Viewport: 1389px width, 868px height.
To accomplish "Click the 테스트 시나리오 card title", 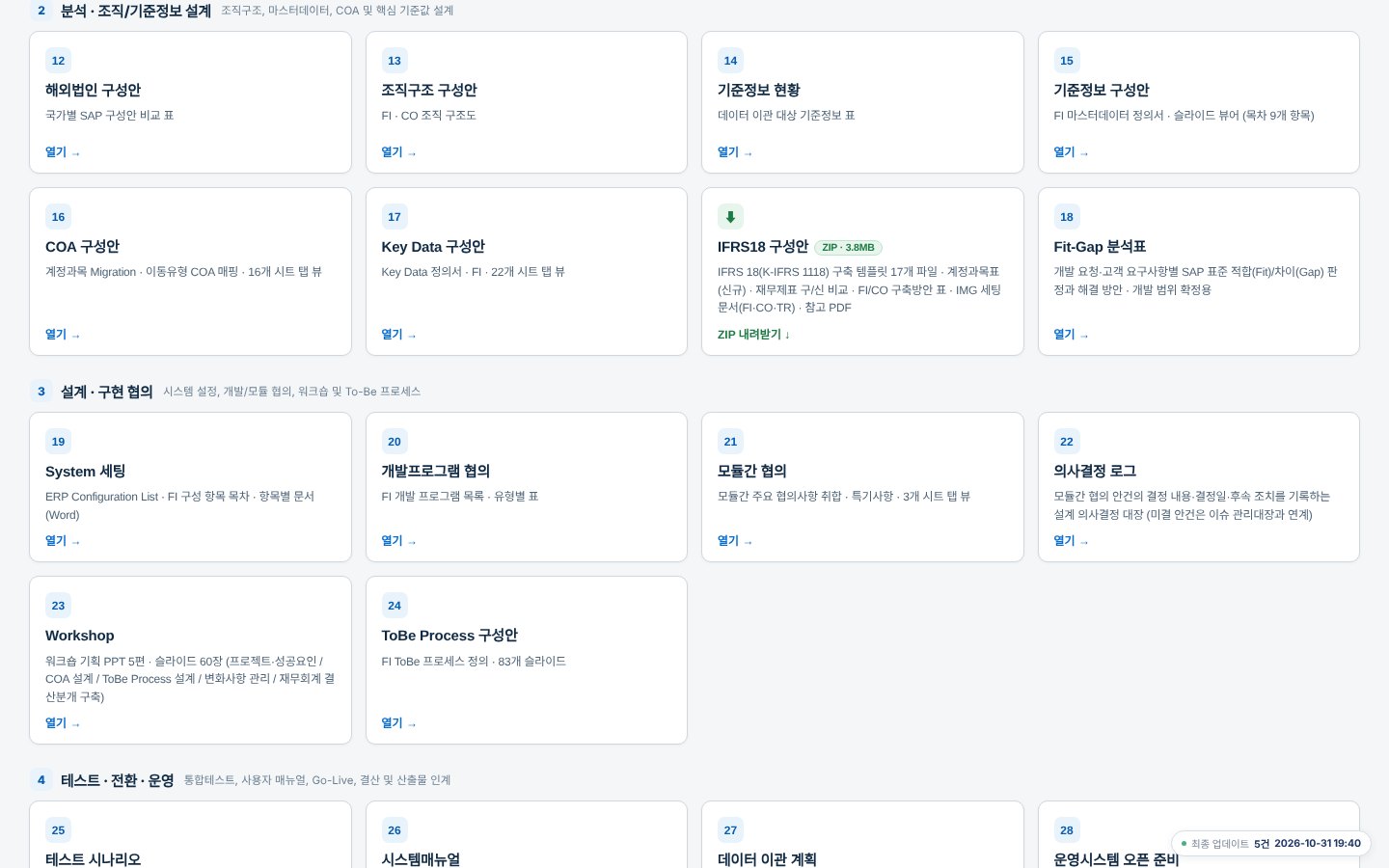I will click(94, 859).
